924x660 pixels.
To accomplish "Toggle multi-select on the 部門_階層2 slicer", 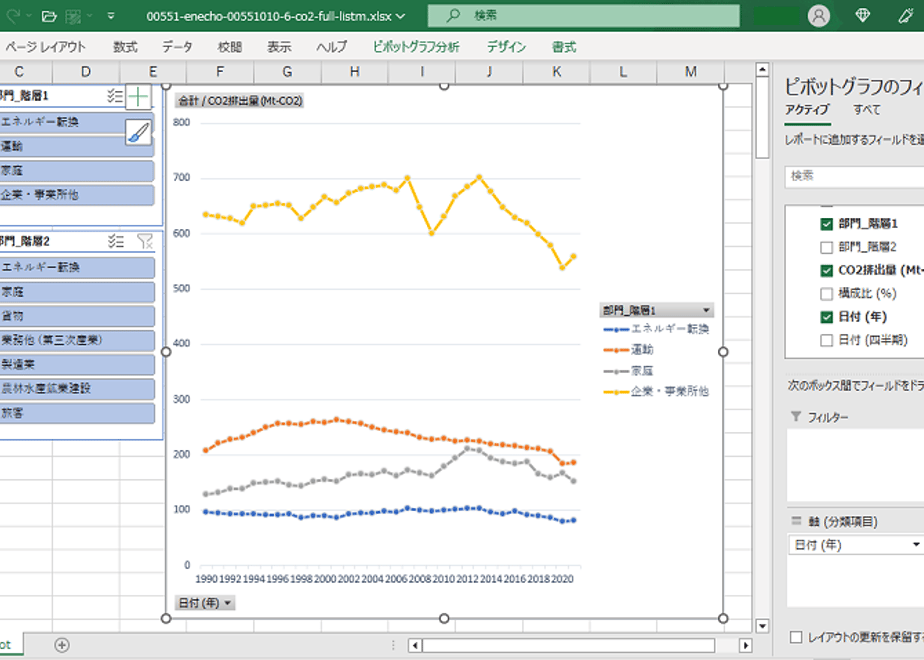I will tap(116, 240).
